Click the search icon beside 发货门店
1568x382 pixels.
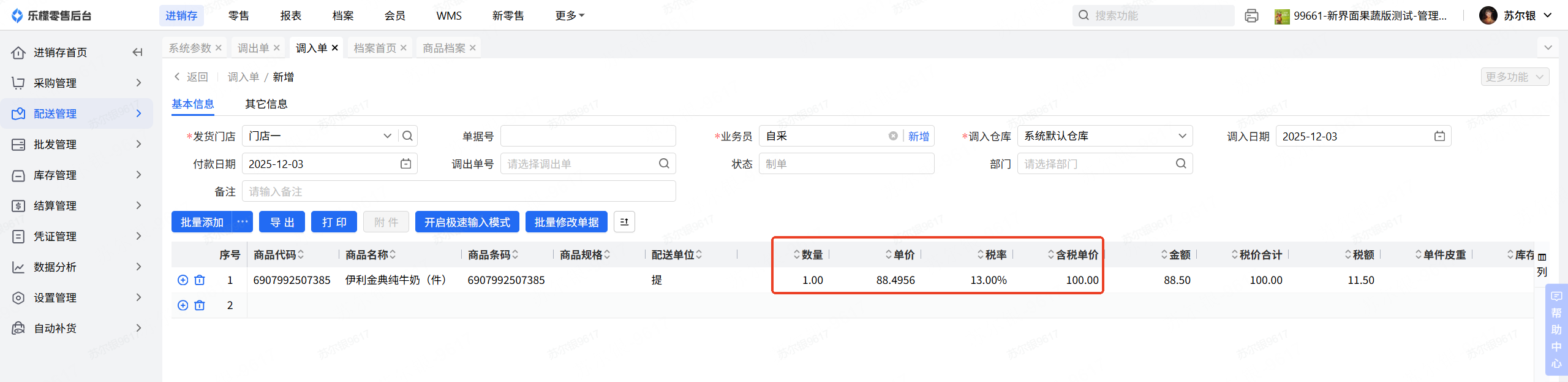coord(408,136)
